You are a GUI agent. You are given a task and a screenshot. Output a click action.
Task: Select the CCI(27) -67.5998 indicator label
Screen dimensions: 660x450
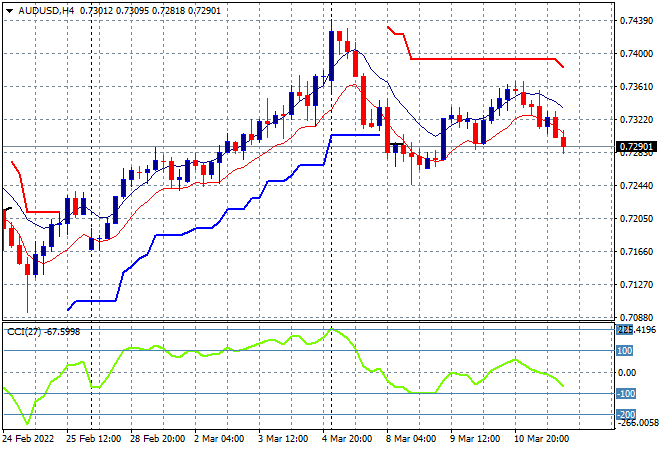tap(43, 332)
